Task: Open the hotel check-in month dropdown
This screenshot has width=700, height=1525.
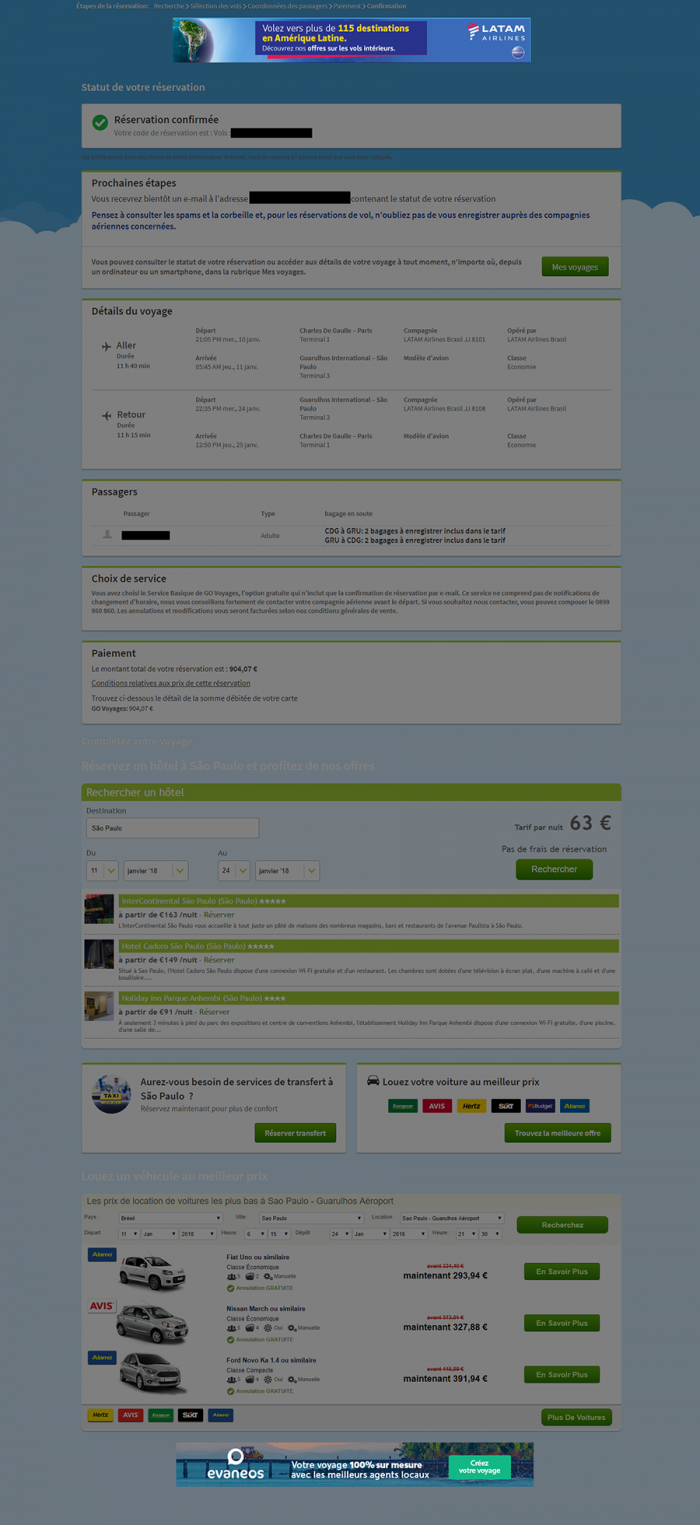Action: 155,871
